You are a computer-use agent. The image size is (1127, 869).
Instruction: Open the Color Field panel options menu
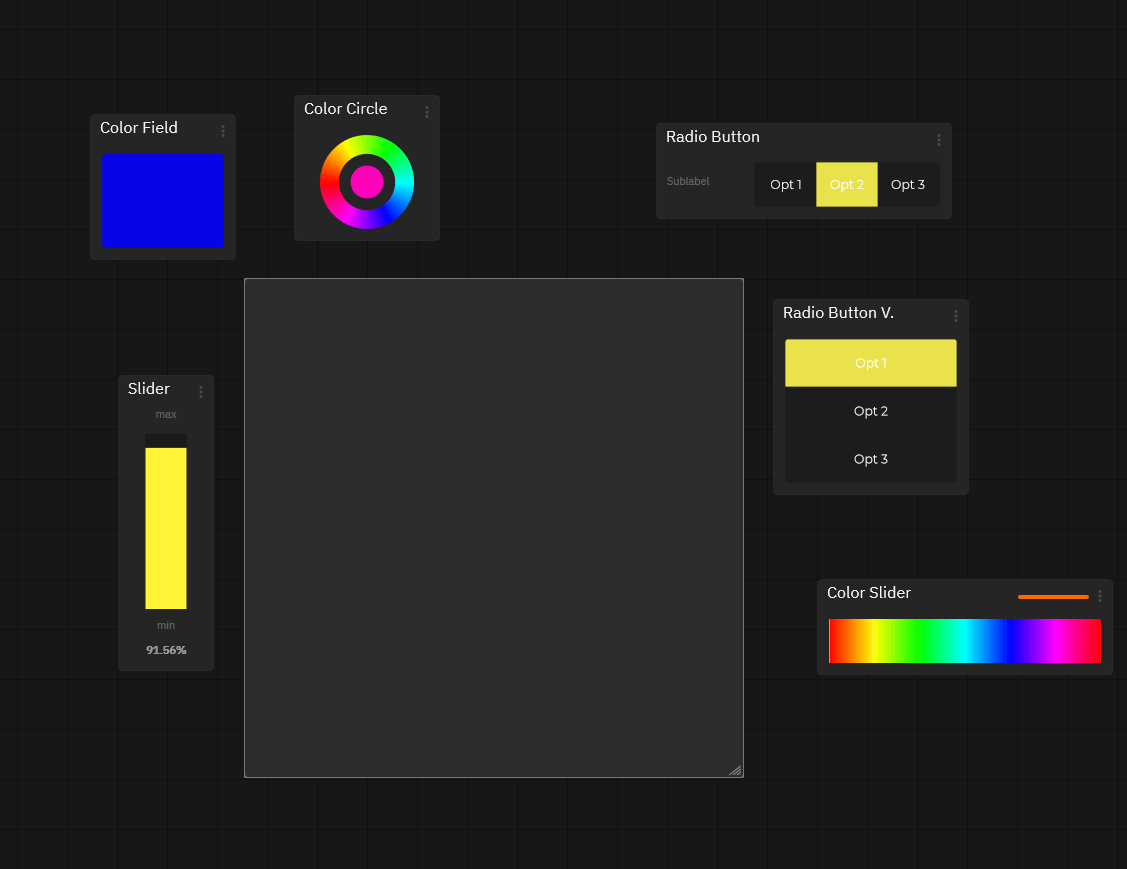click(223, 131)
